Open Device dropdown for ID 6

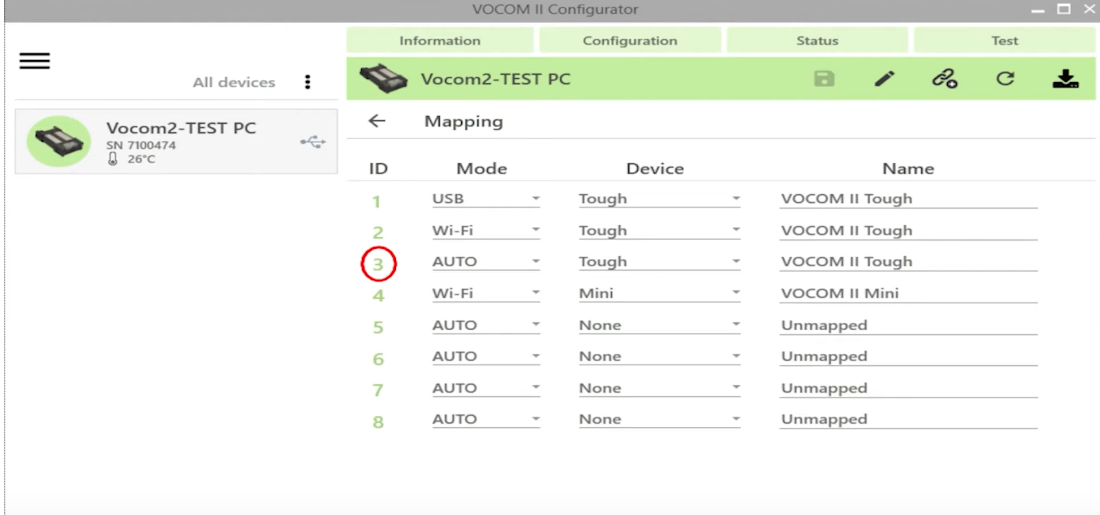[x=659, y=356]
